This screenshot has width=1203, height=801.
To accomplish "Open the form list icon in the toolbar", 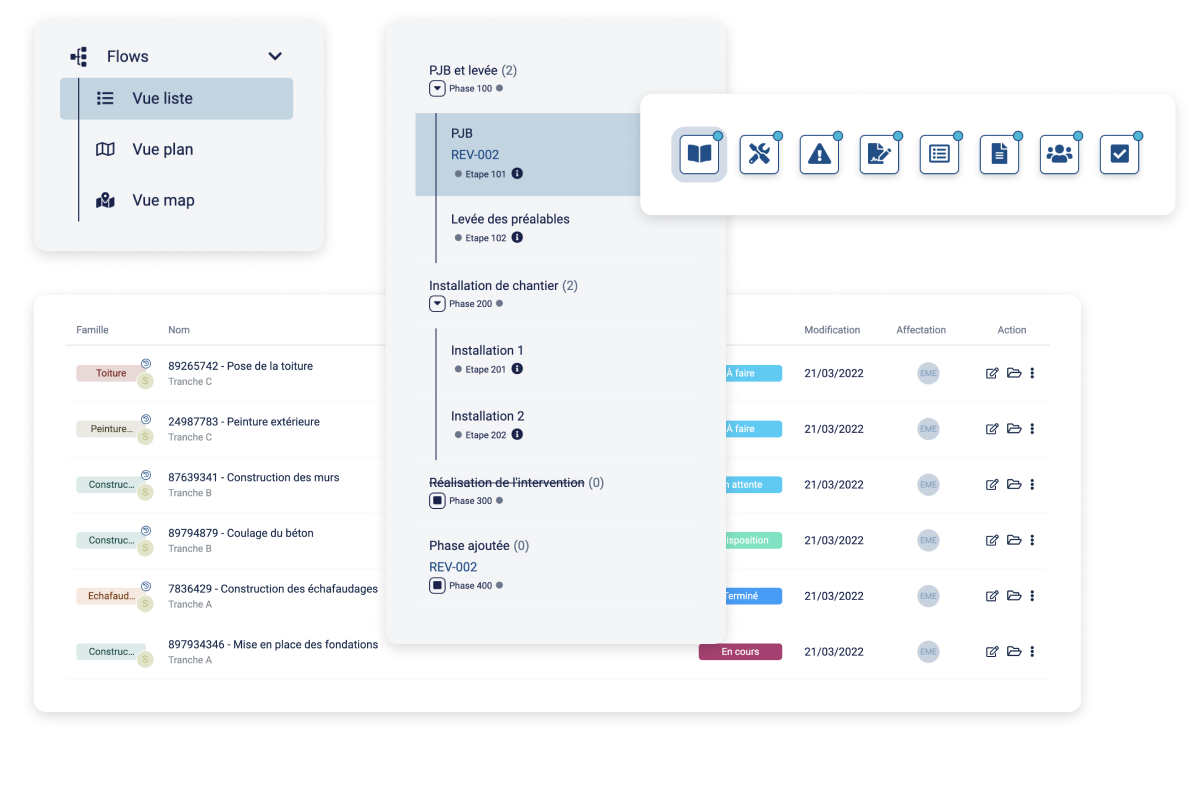I will (939, 153).
